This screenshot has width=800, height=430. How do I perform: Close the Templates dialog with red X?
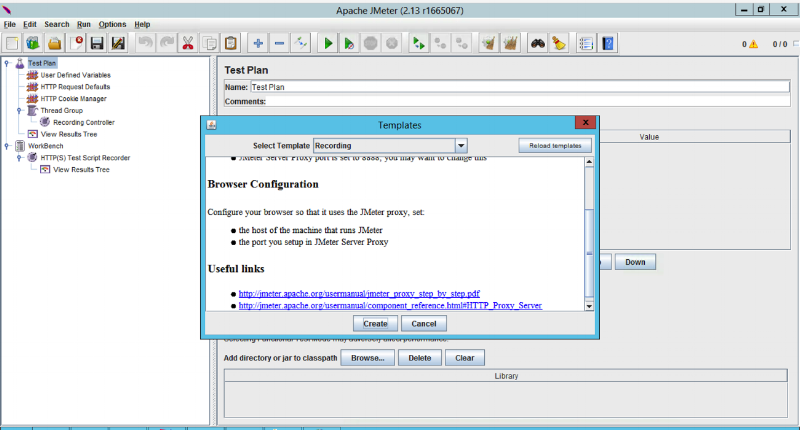(586, 122)
